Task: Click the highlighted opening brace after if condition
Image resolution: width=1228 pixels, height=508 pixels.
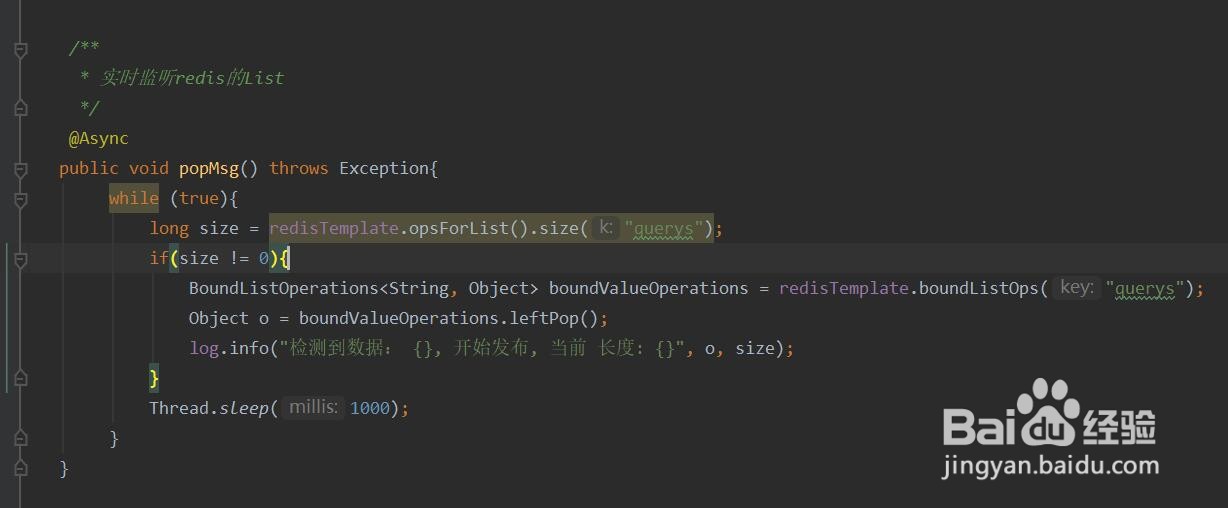Action: (x=284, y=258)
